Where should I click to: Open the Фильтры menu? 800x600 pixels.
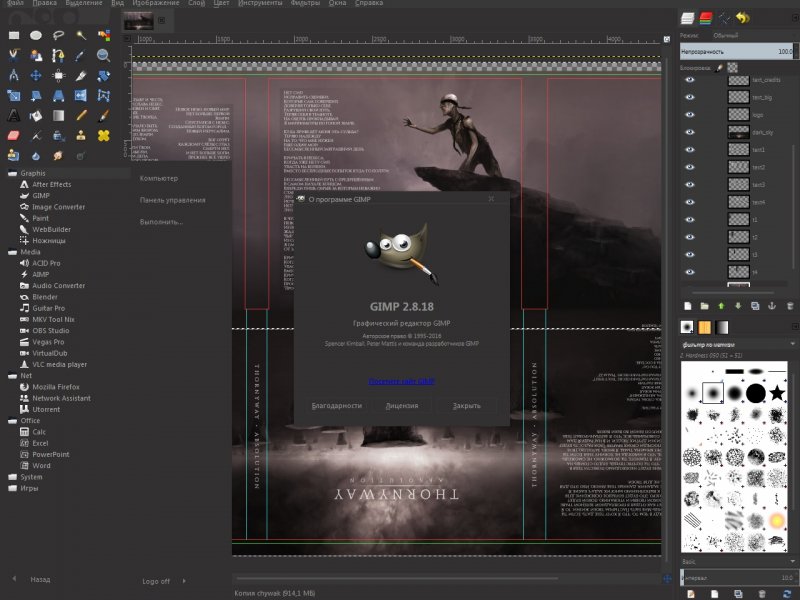[x=305, y=3]
